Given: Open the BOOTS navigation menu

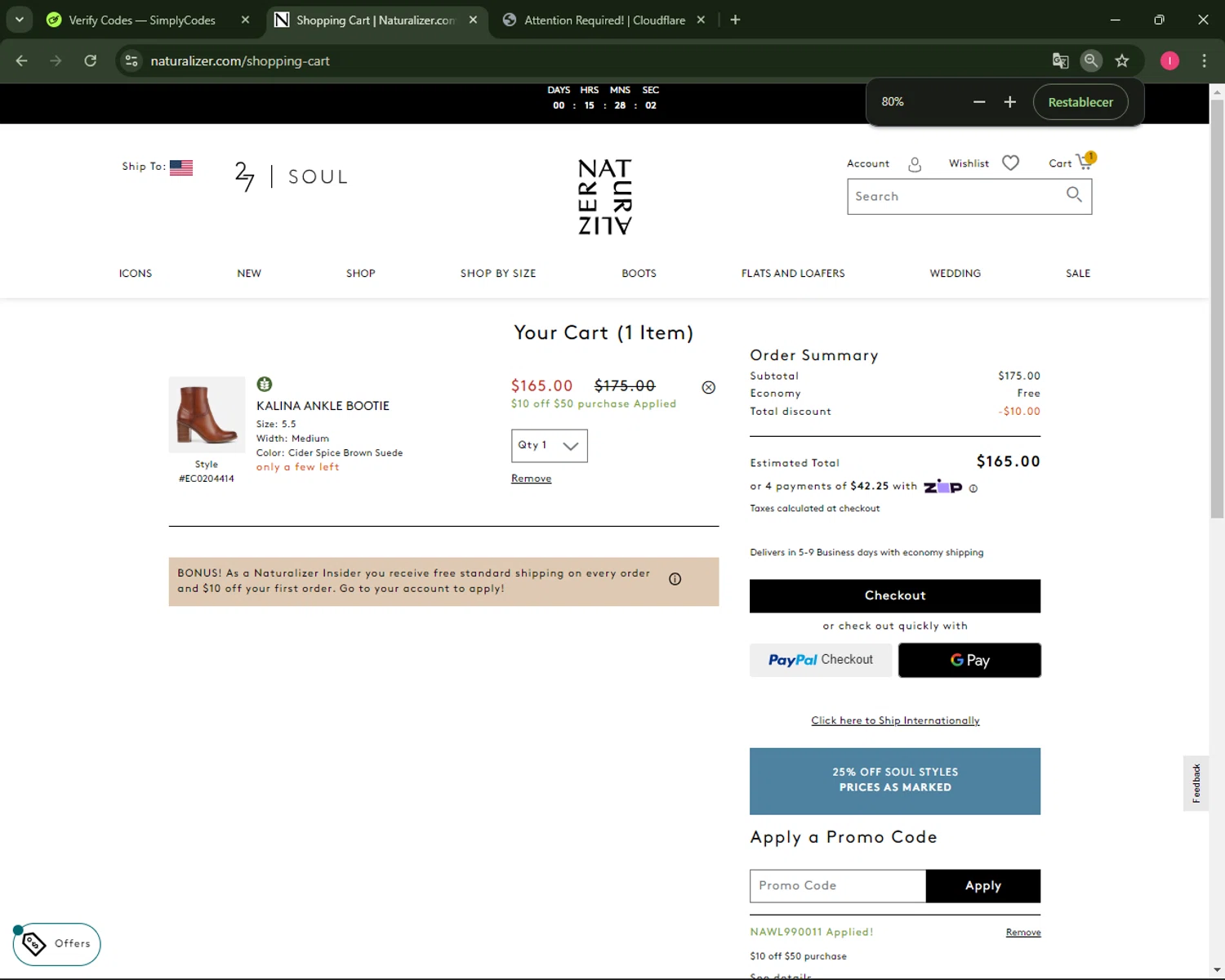Looking at the screenshot, I should pyautogui.click(x=639, y=274).
